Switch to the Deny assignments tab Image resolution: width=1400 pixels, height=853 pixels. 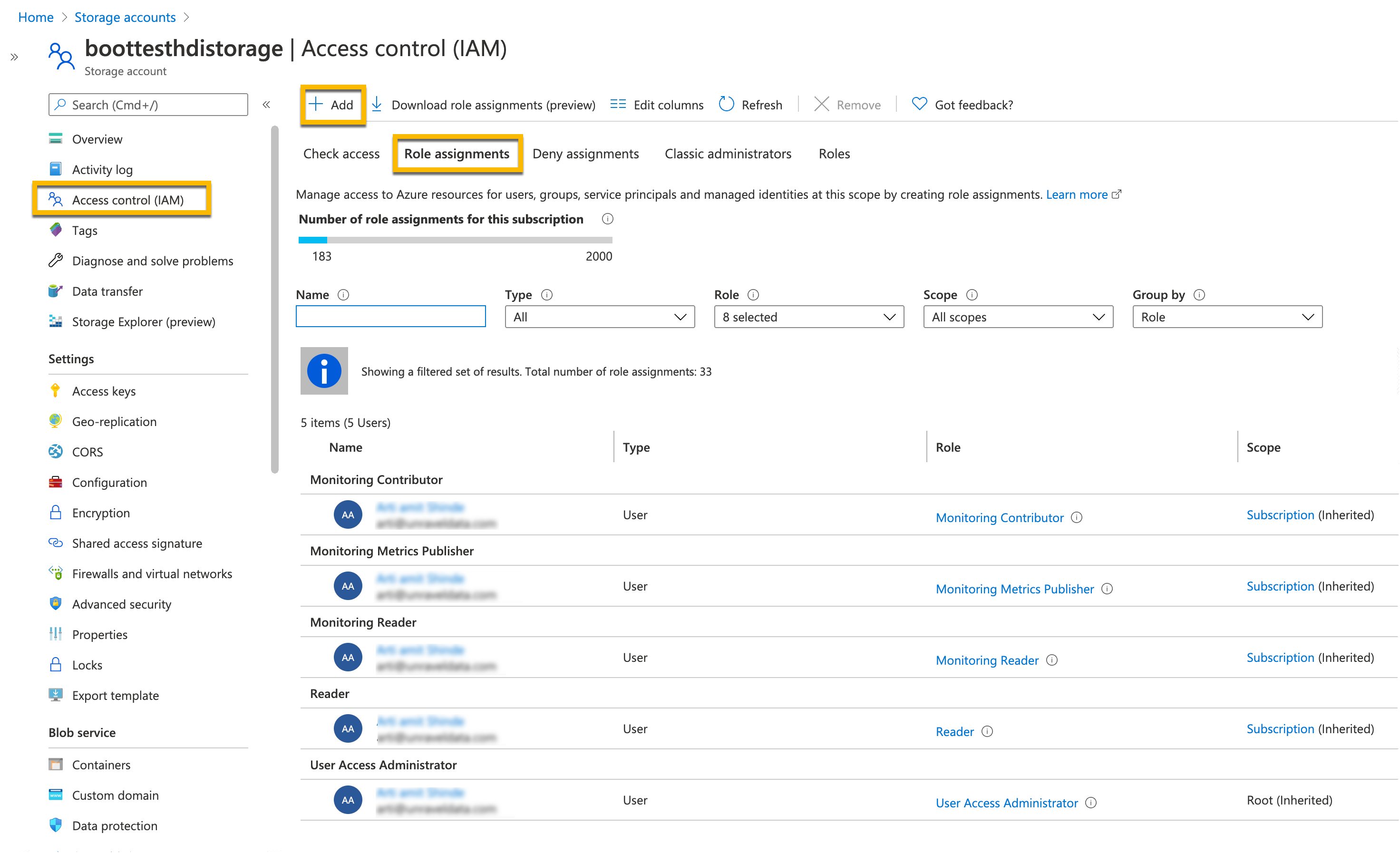[585, 153]
